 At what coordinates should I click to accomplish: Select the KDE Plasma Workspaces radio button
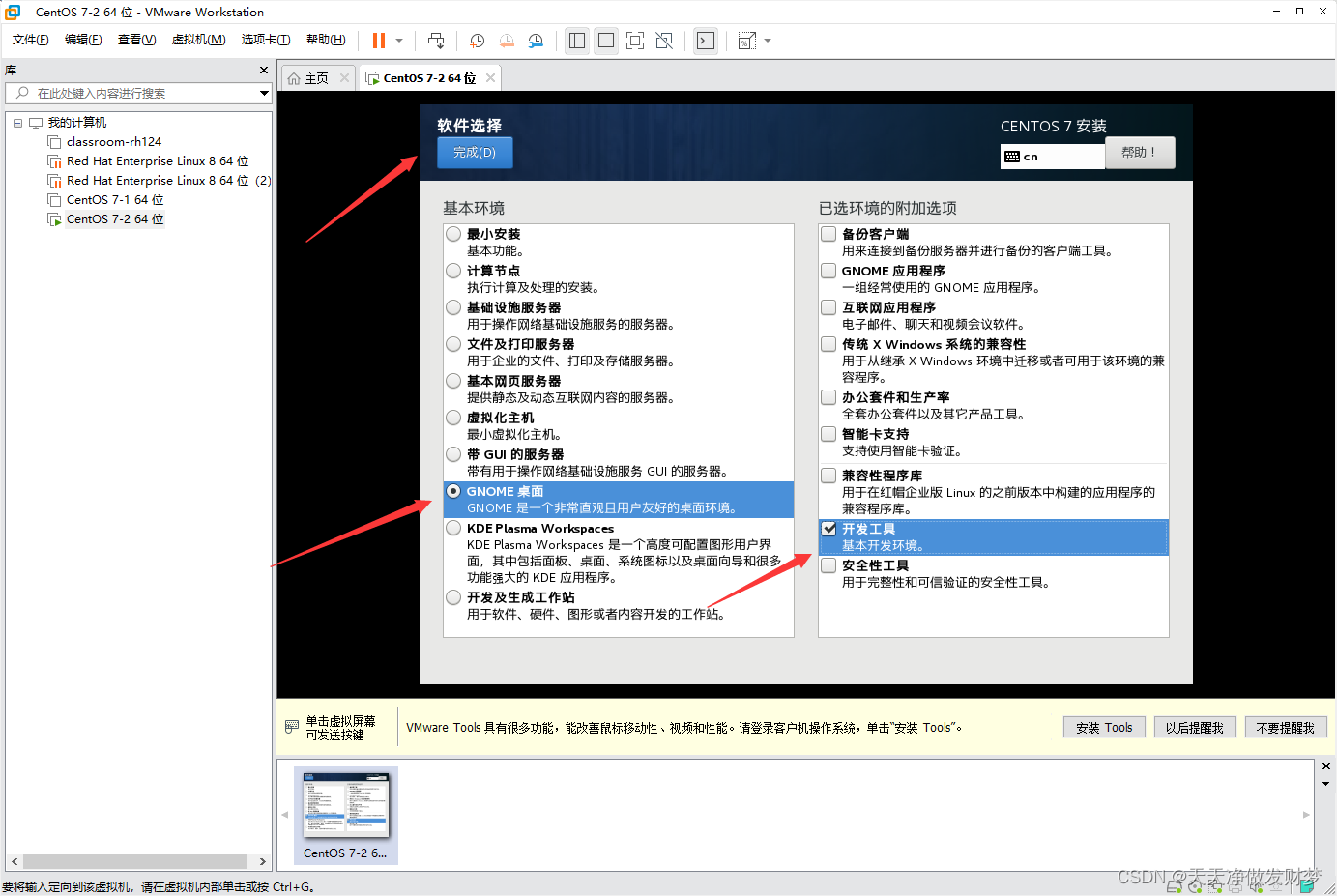(x=453, y=528)
